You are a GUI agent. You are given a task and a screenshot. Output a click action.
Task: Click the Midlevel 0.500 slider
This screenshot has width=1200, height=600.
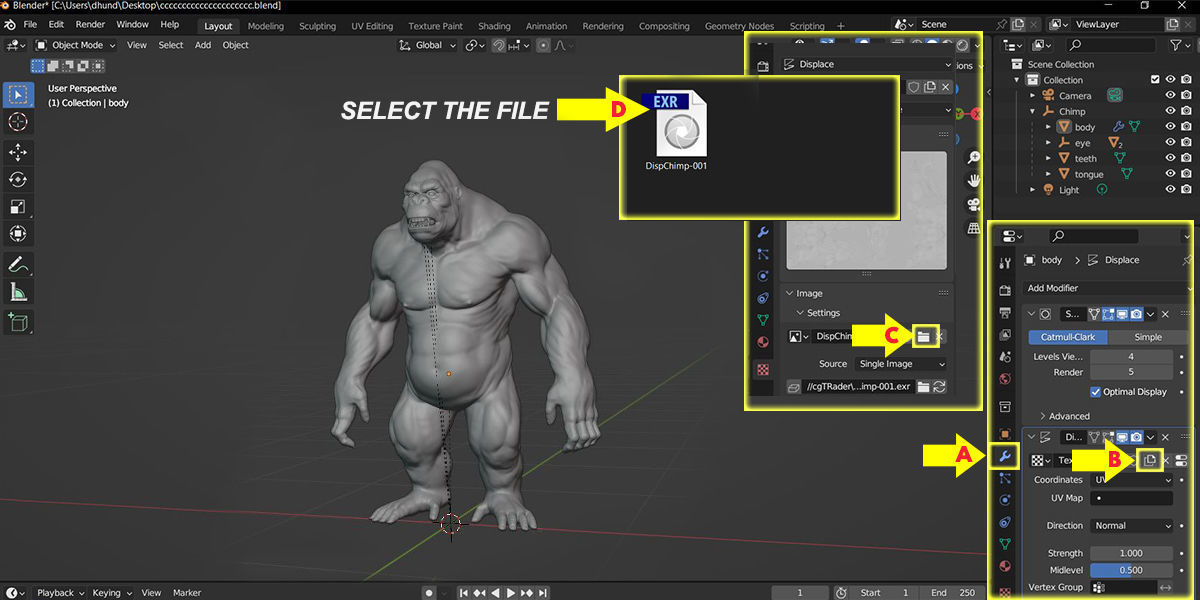tap(1131, 570)
